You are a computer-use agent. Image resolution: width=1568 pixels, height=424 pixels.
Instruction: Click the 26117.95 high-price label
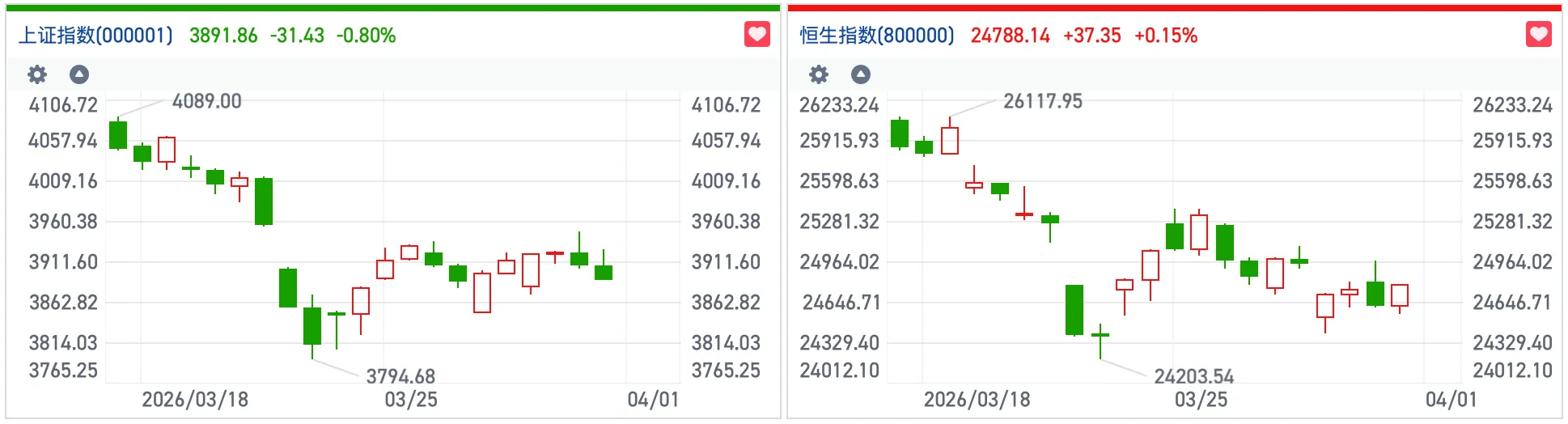1042,101
